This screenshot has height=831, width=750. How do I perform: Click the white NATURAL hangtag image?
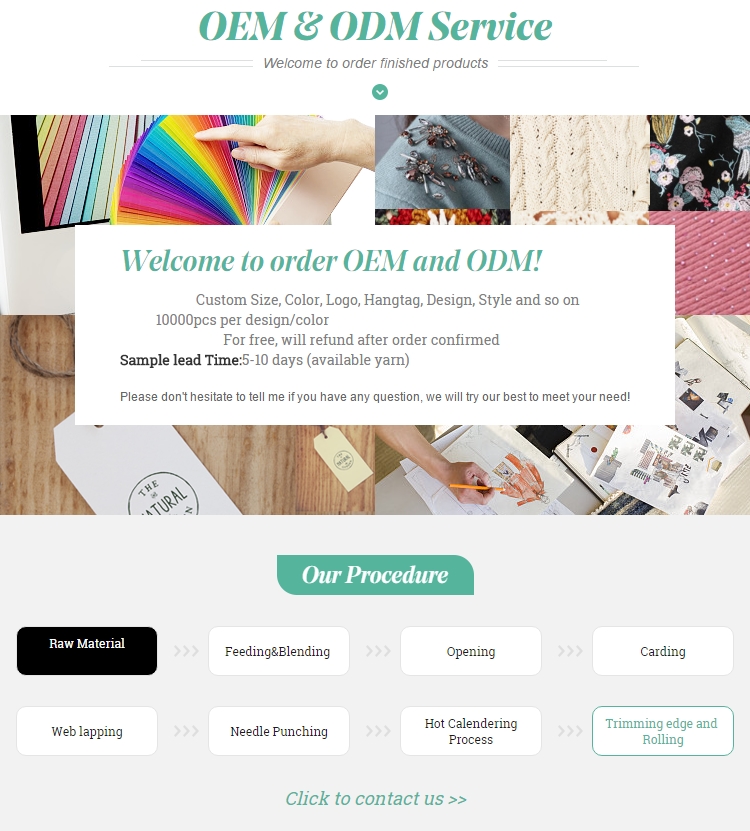[187, 470]
